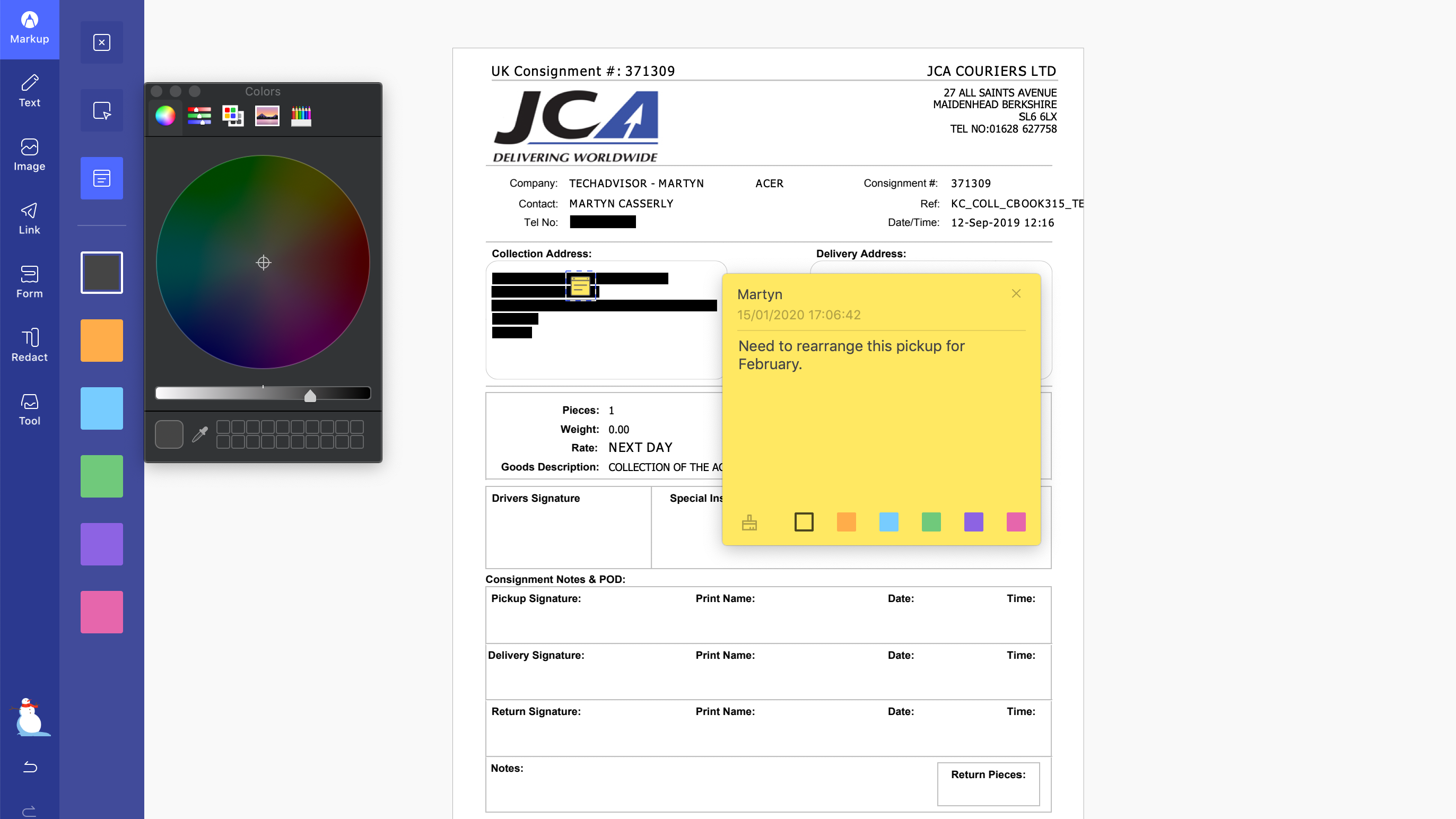Click the undo arrow at bottom left
Viewport: 1456px width, 819px height.
(x=29, y=767)
